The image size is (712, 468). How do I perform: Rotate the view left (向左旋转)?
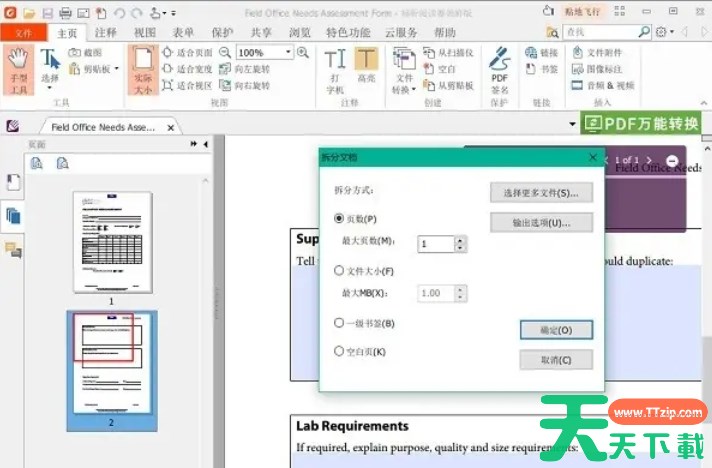pos(244,69)
